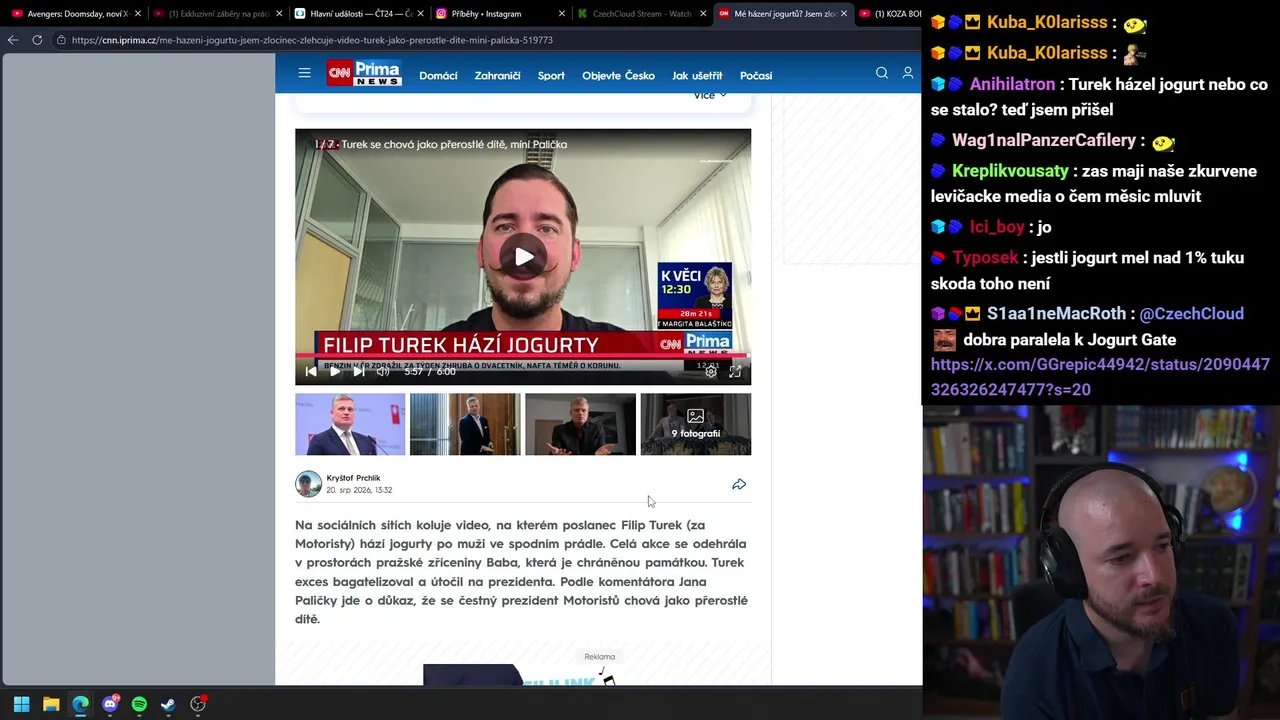Close the Příběhy Instagram tab
This screenshot has height=720, width=1280.
click(562, 14)
